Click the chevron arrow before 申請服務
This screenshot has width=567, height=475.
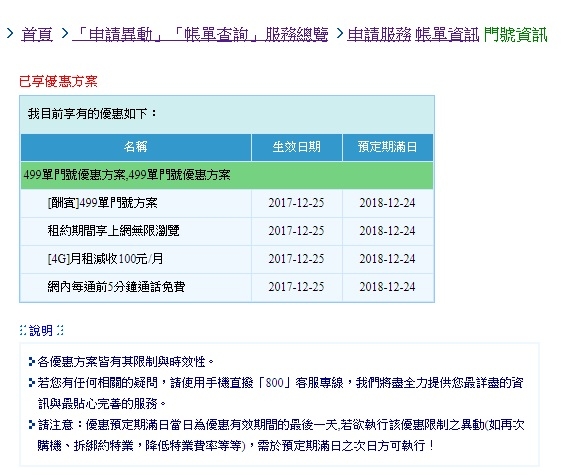click(x=340, y=34)
